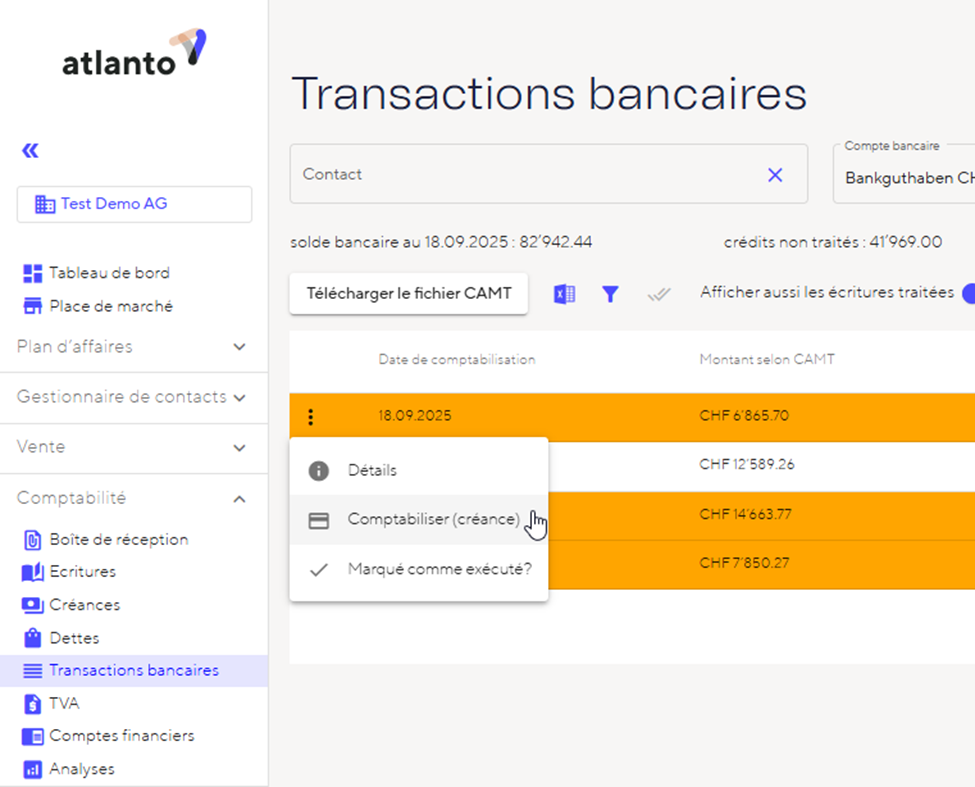The image size is (975, 787).
Task: Open Boîte de réception in sidebar
Action: click(118, 540)
